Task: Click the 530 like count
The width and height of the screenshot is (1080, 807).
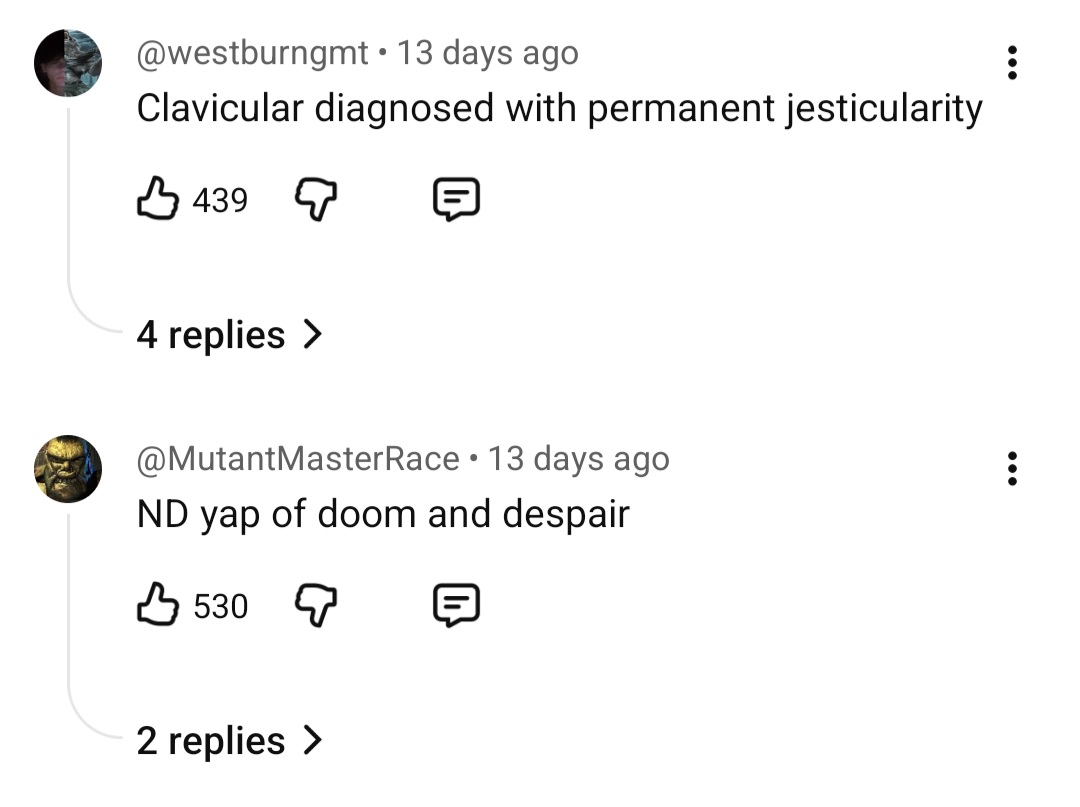Action: pyautogui.click(x=220, y=607)
